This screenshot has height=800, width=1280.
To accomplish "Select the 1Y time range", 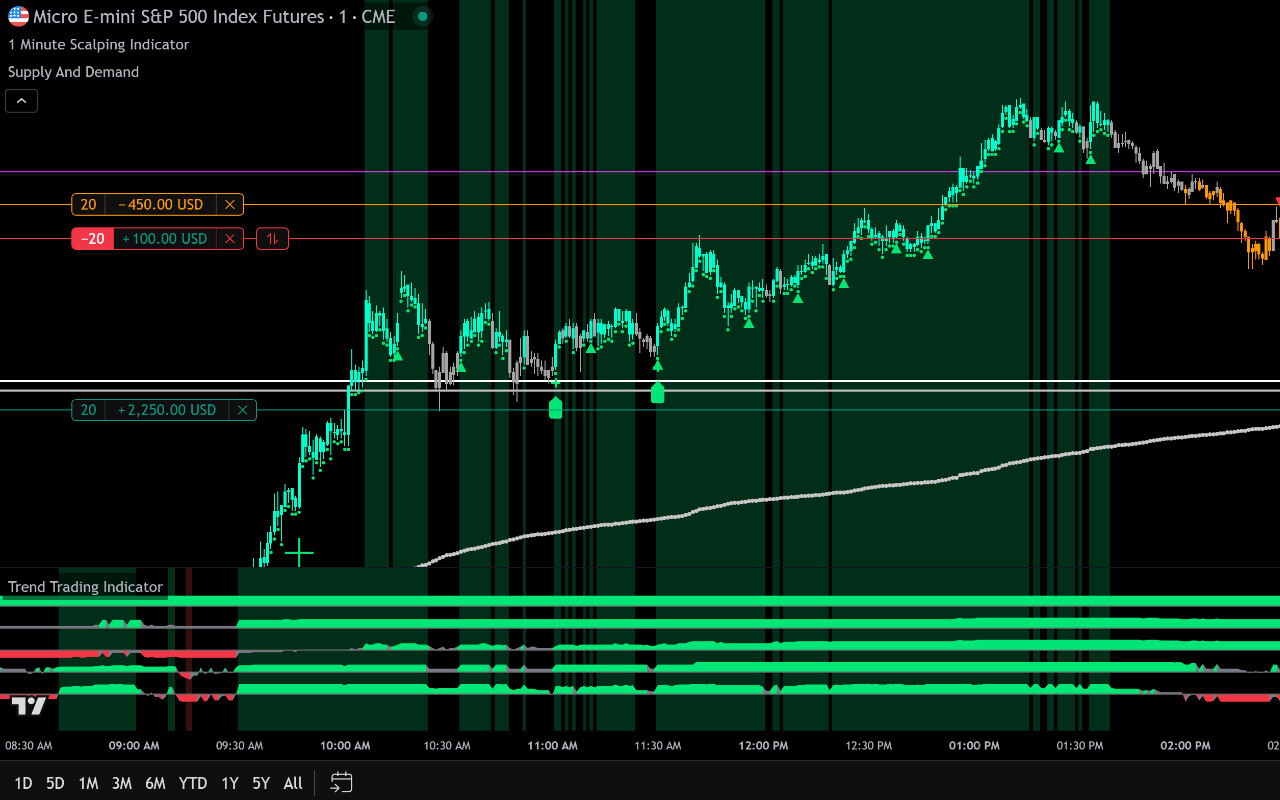I will (x=230, y=783).
